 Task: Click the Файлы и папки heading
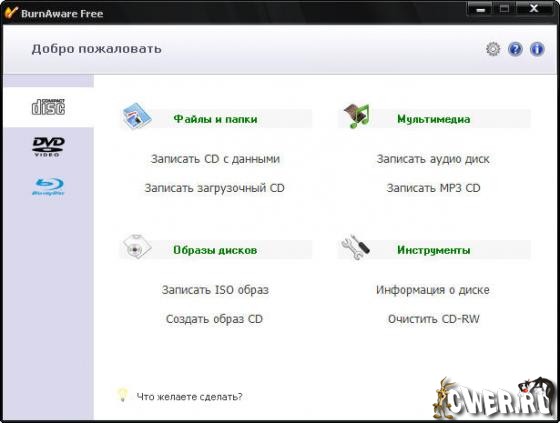(x=215, y=119)
